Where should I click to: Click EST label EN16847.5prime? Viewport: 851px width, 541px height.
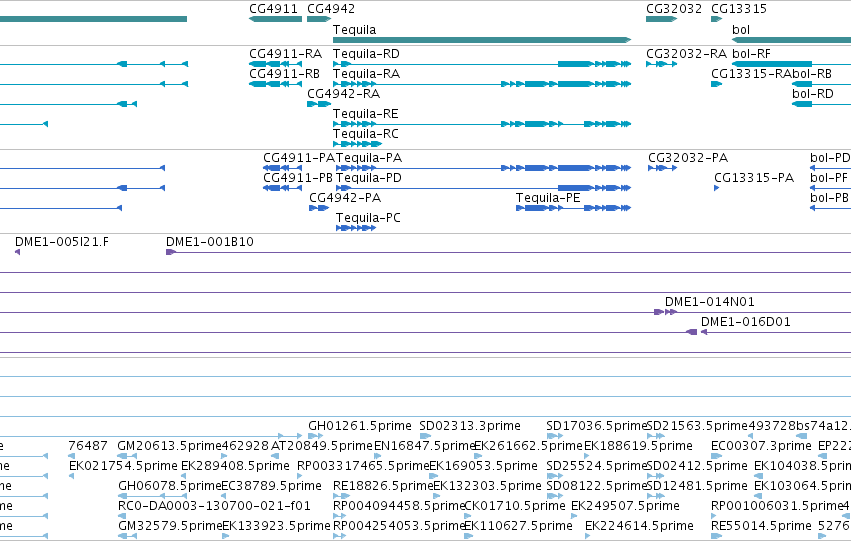425,446
